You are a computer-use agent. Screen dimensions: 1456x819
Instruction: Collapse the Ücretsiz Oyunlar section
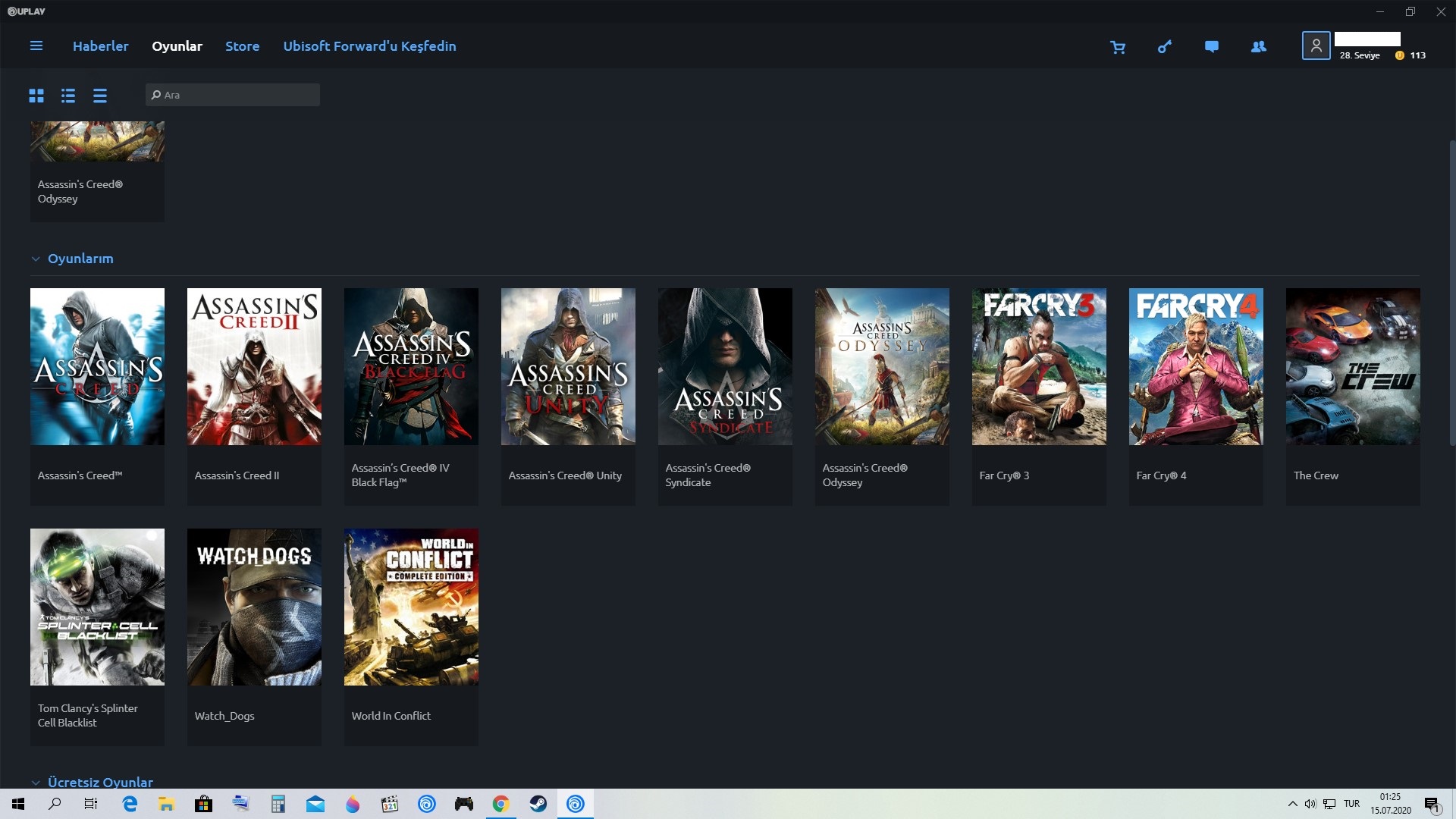(x=36, y=783)
